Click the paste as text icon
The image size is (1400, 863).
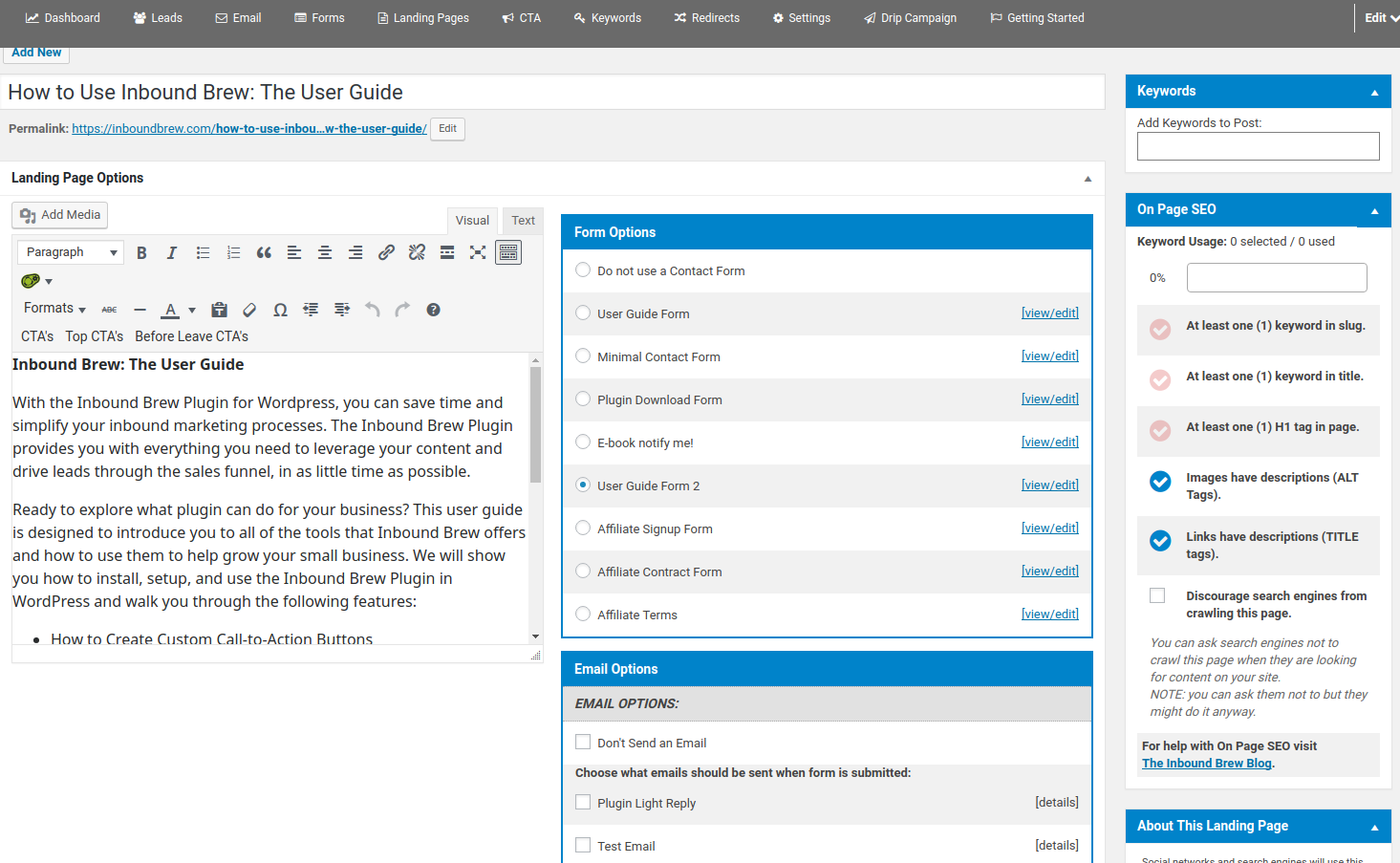[219, 310]
